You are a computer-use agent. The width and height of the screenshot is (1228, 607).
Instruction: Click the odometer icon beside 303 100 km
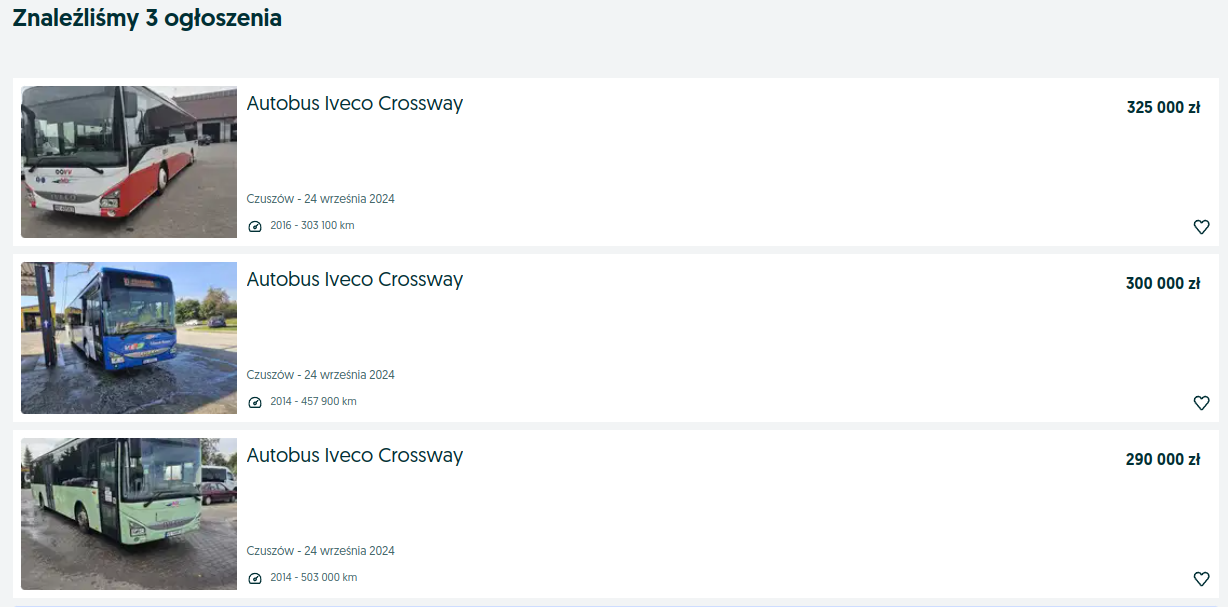coord(255,226)
